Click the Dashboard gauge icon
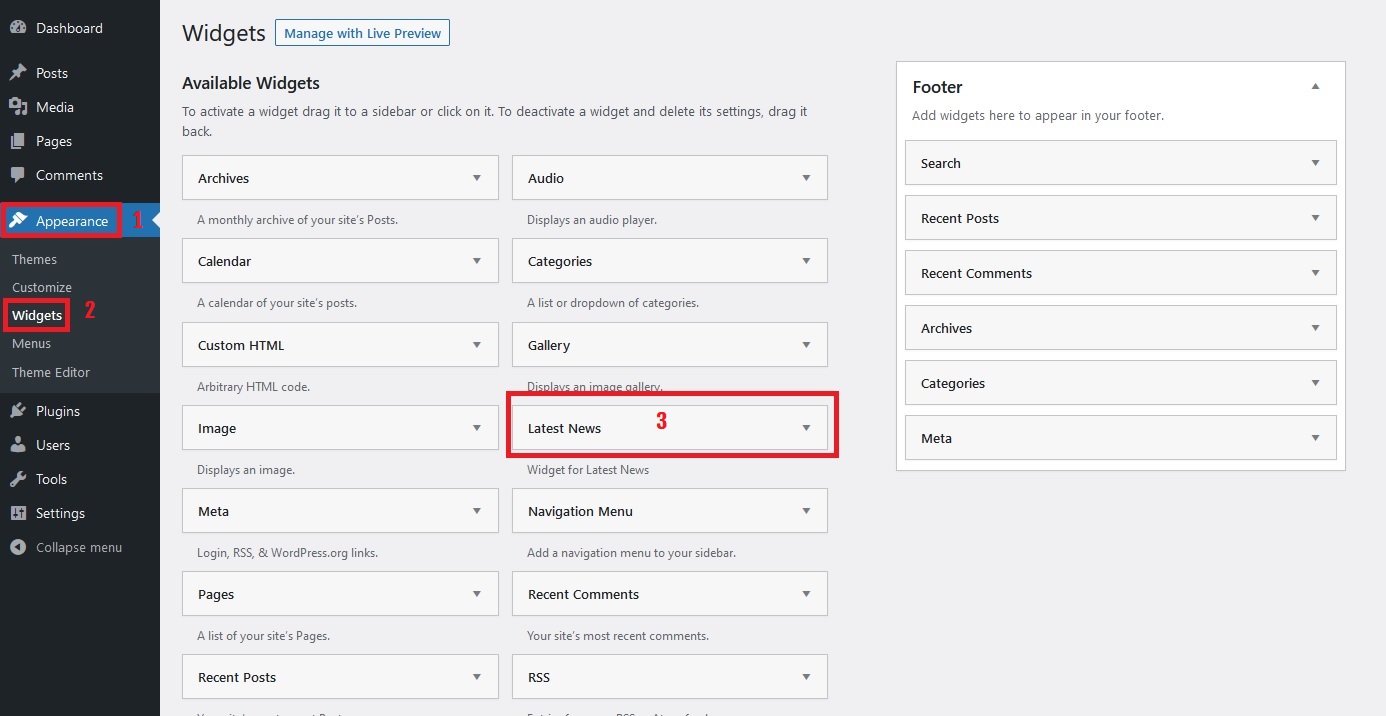 pos(18,28)
